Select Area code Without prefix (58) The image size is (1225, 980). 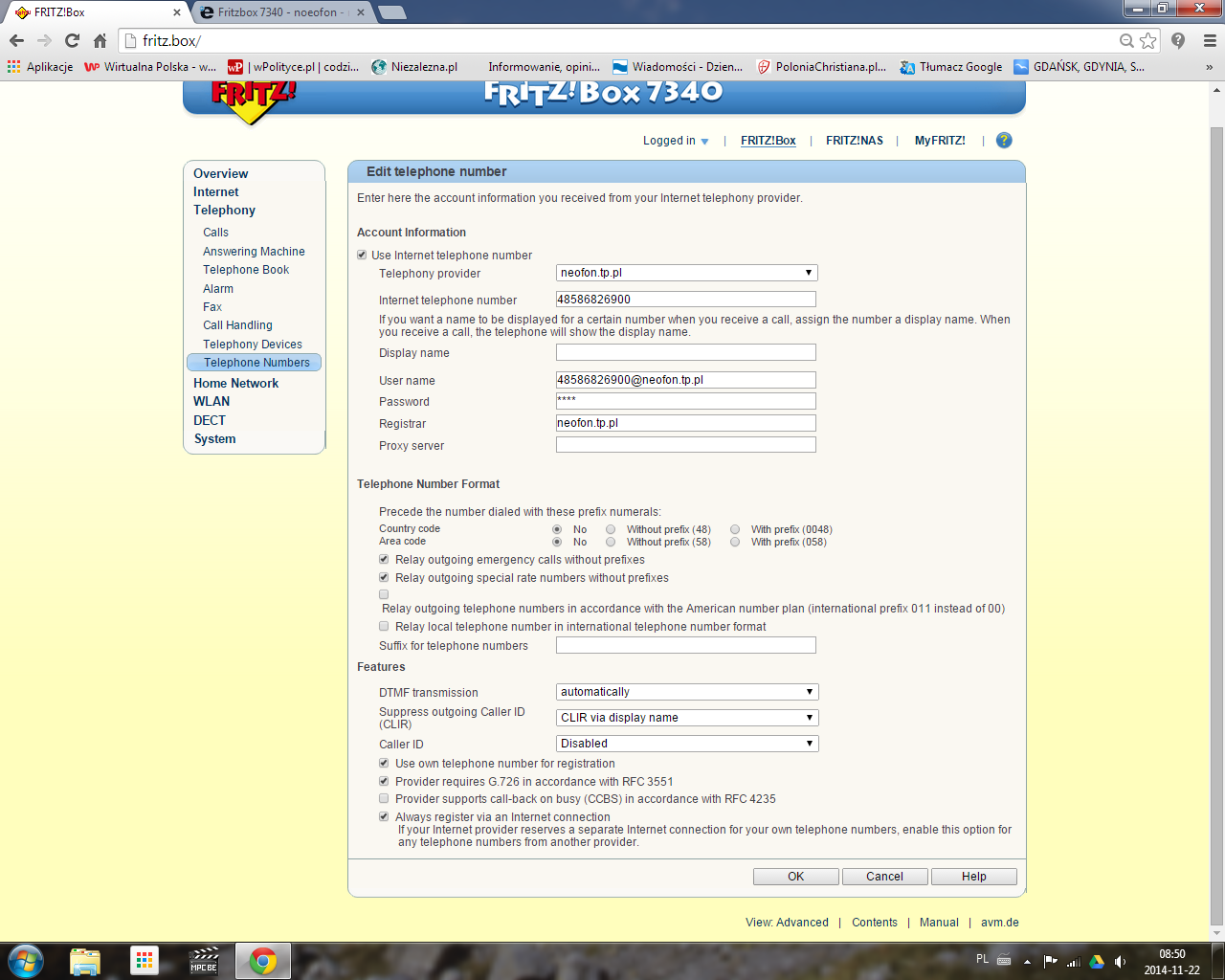611,542
